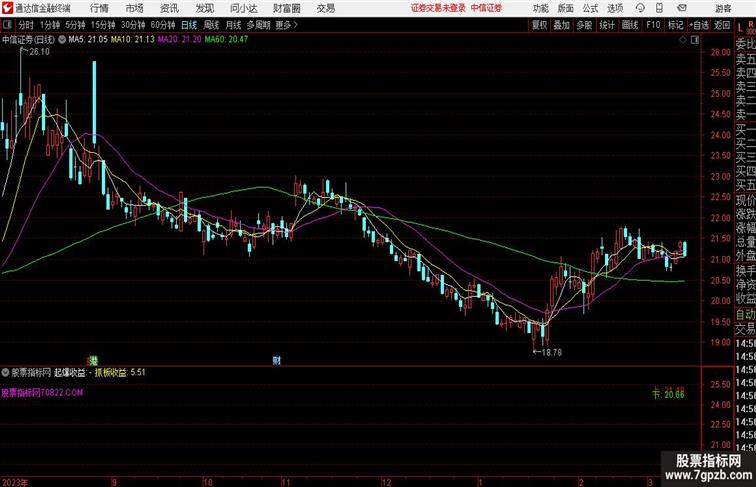756x487 pixels.
Task: Click the 标记 mark toolbar button
Action: click(x=675, y=25)
